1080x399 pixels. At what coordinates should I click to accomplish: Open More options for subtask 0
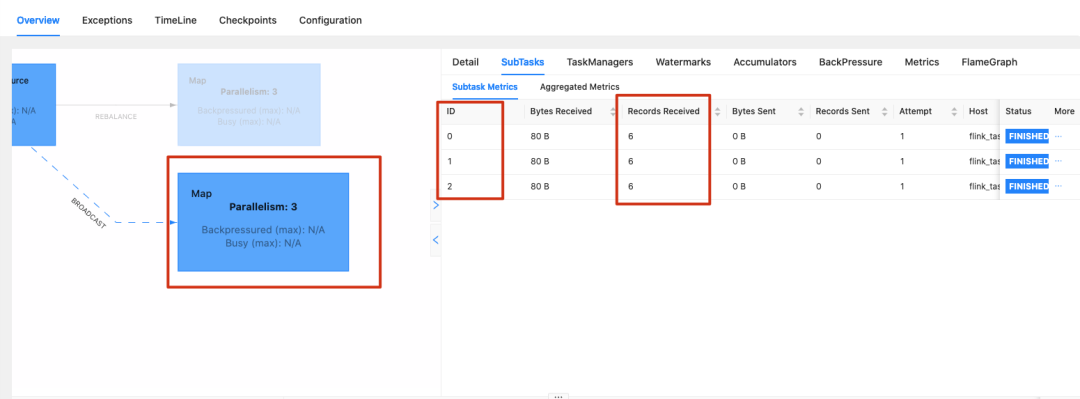[1059, 136]
